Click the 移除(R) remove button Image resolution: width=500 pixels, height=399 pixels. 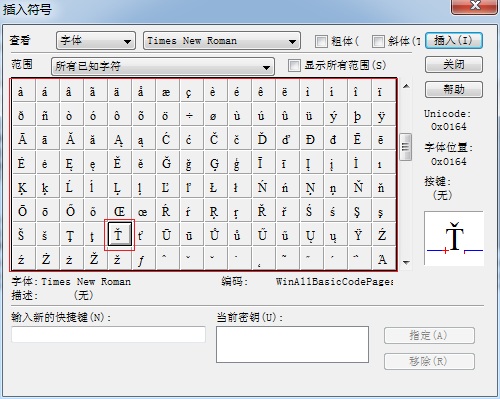pyautogui.click(x=429, y=361)
